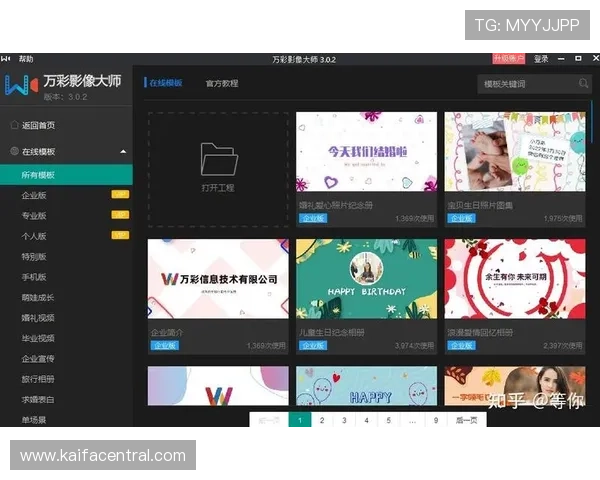Click the 返回首页 button
The width and height of the screenshot is (600, 480).
[x=38, y=125]
